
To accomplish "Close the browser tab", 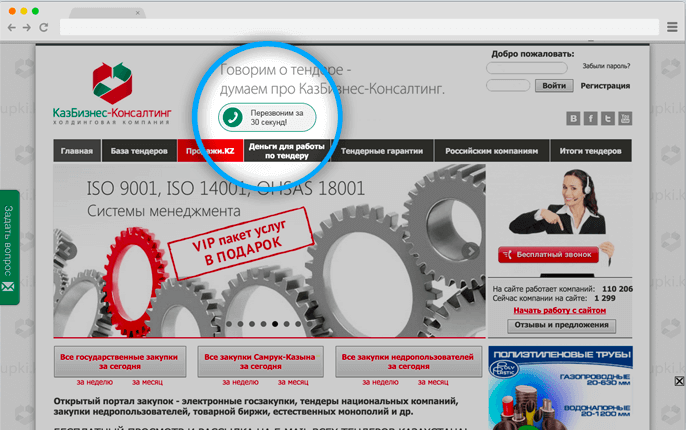I will pos(137,13).
